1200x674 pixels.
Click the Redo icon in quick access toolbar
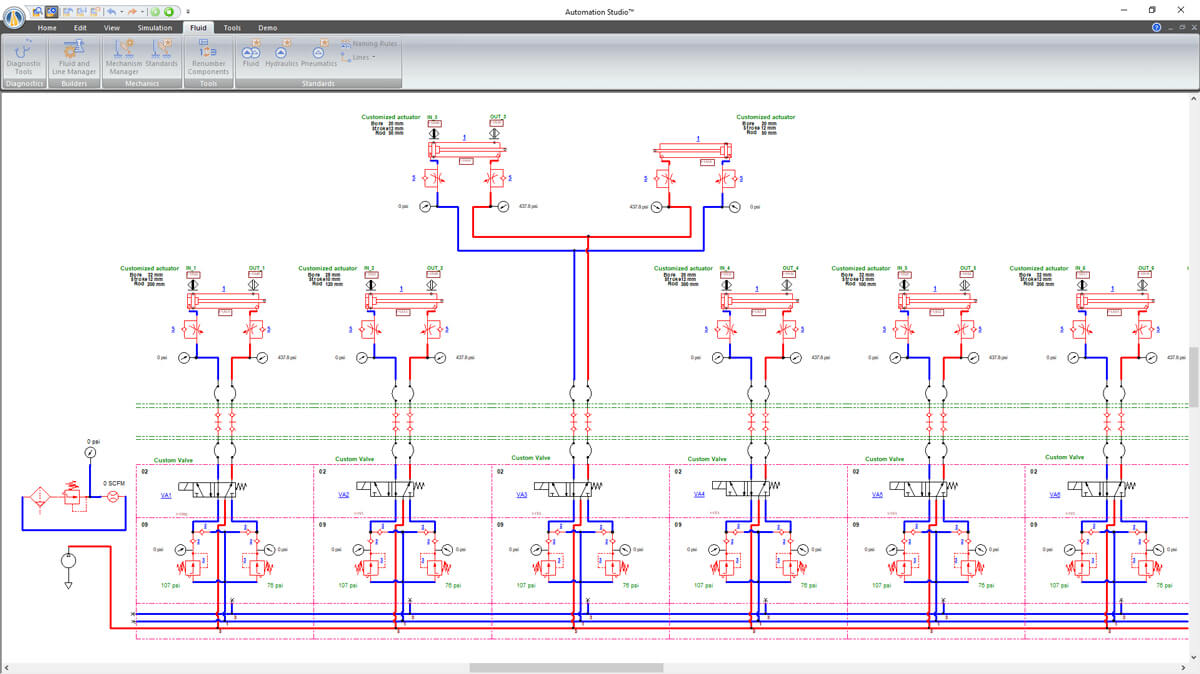(x=130, y=11)
